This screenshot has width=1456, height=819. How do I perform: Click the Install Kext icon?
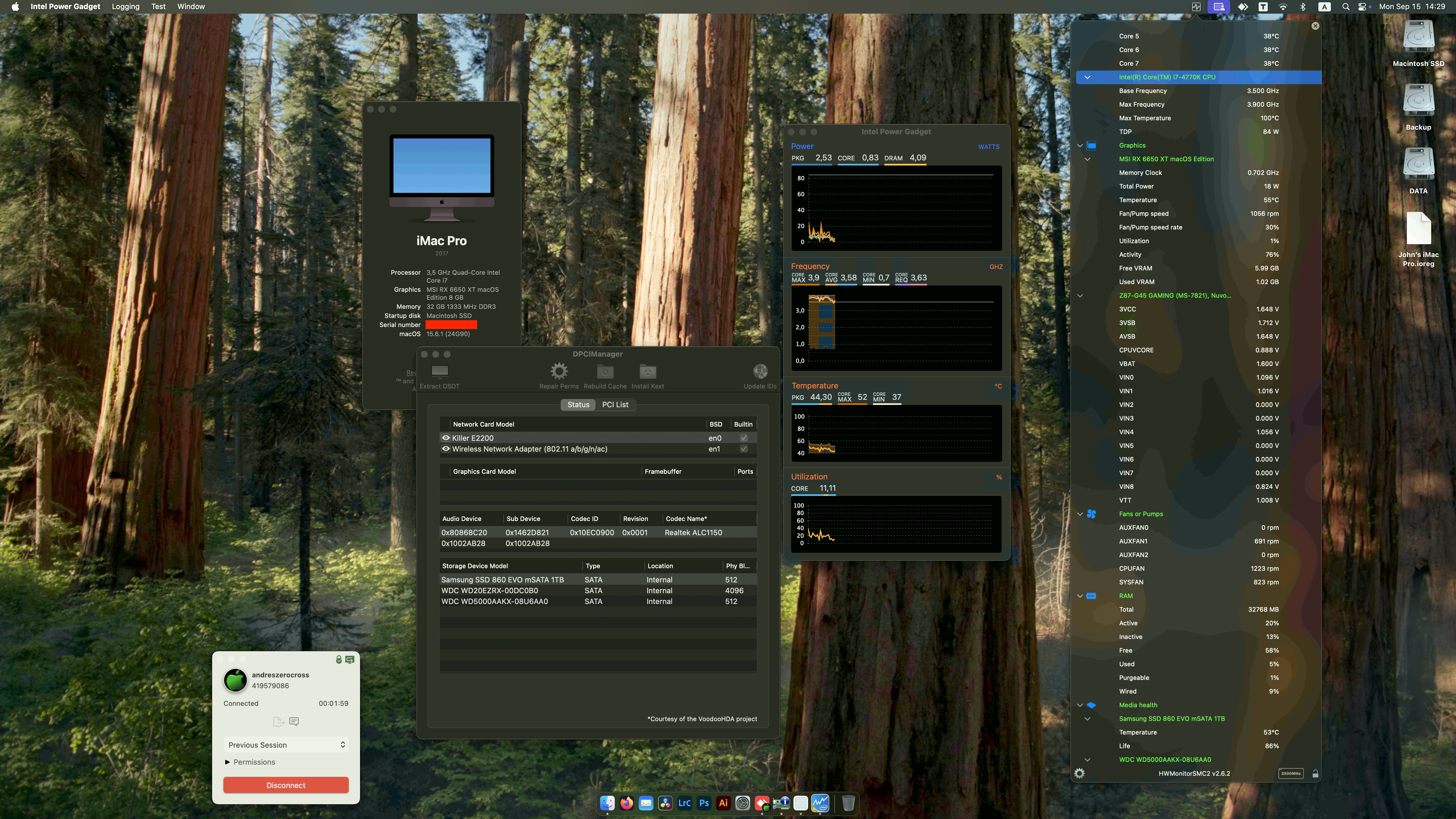pyautogui.click(x=647, y=371)
